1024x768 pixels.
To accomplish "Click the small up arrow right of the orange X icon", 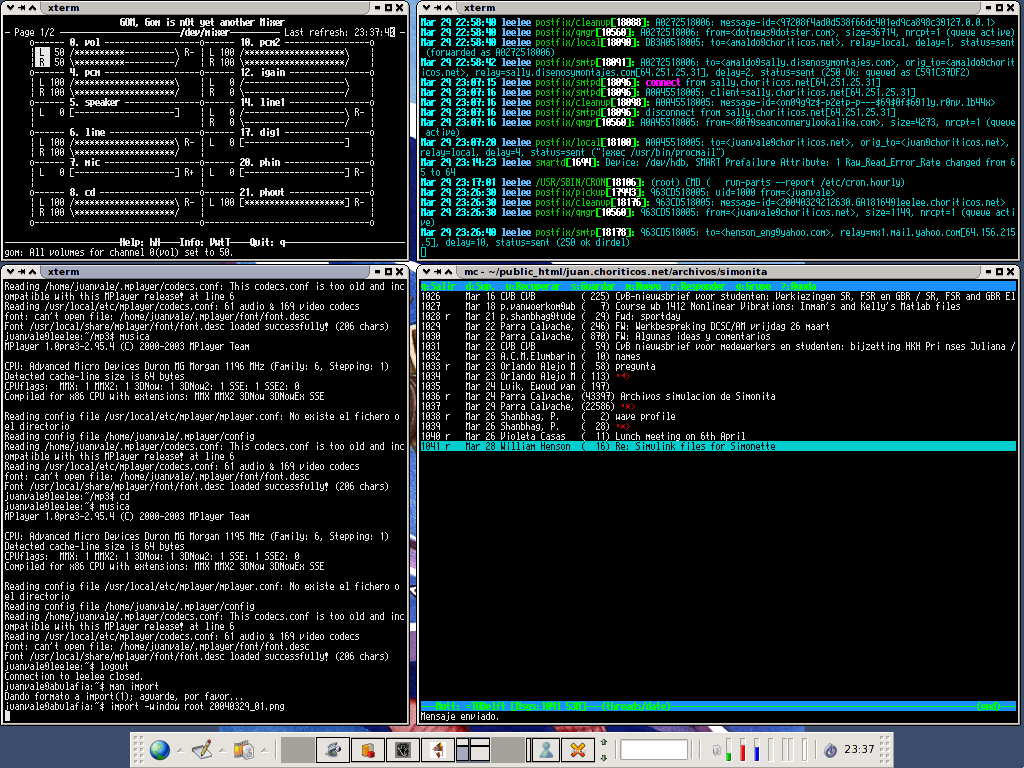I will click(x=603, y=743).
